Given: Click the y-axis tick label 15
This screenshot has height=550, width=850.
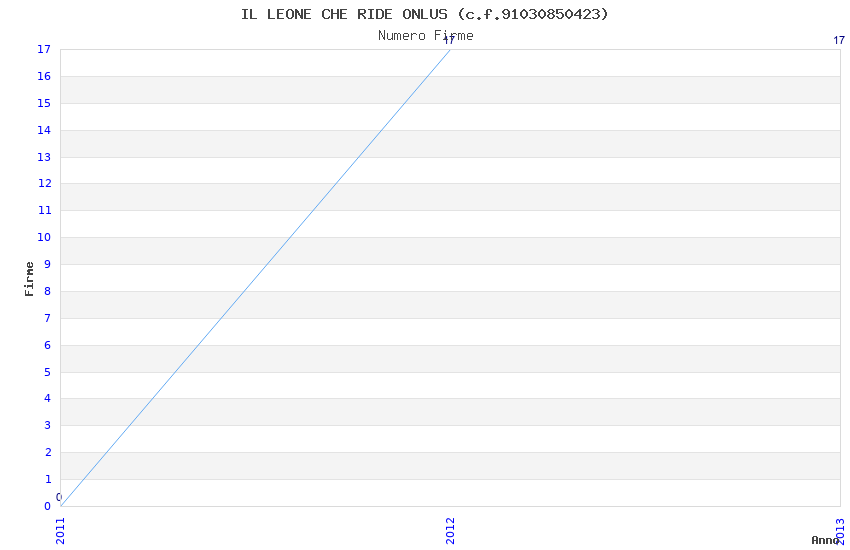Looking at the screenshot, I should (44, 103).
